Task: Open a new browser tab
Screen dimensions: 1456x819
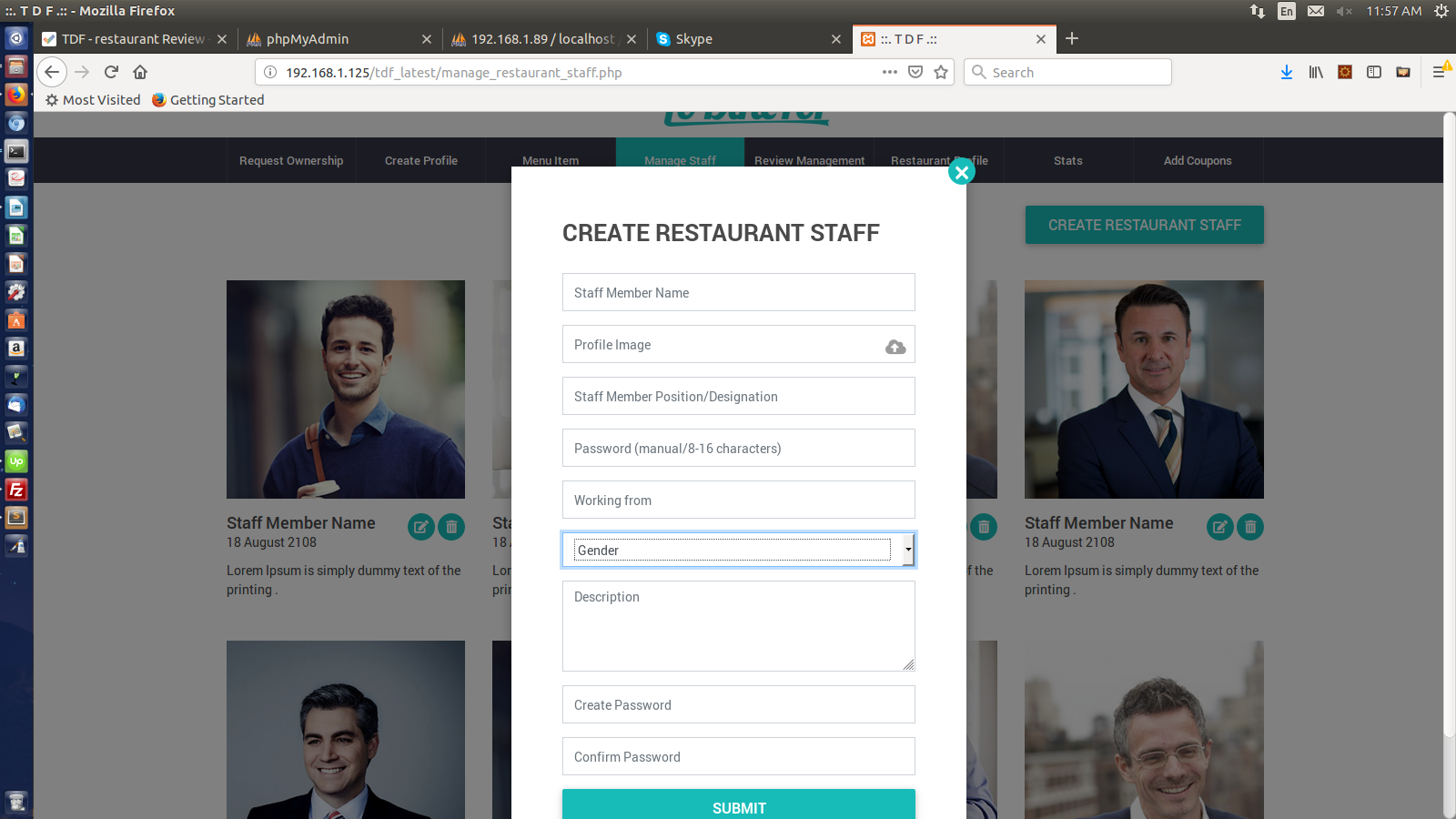Action: pos(1072,38)
